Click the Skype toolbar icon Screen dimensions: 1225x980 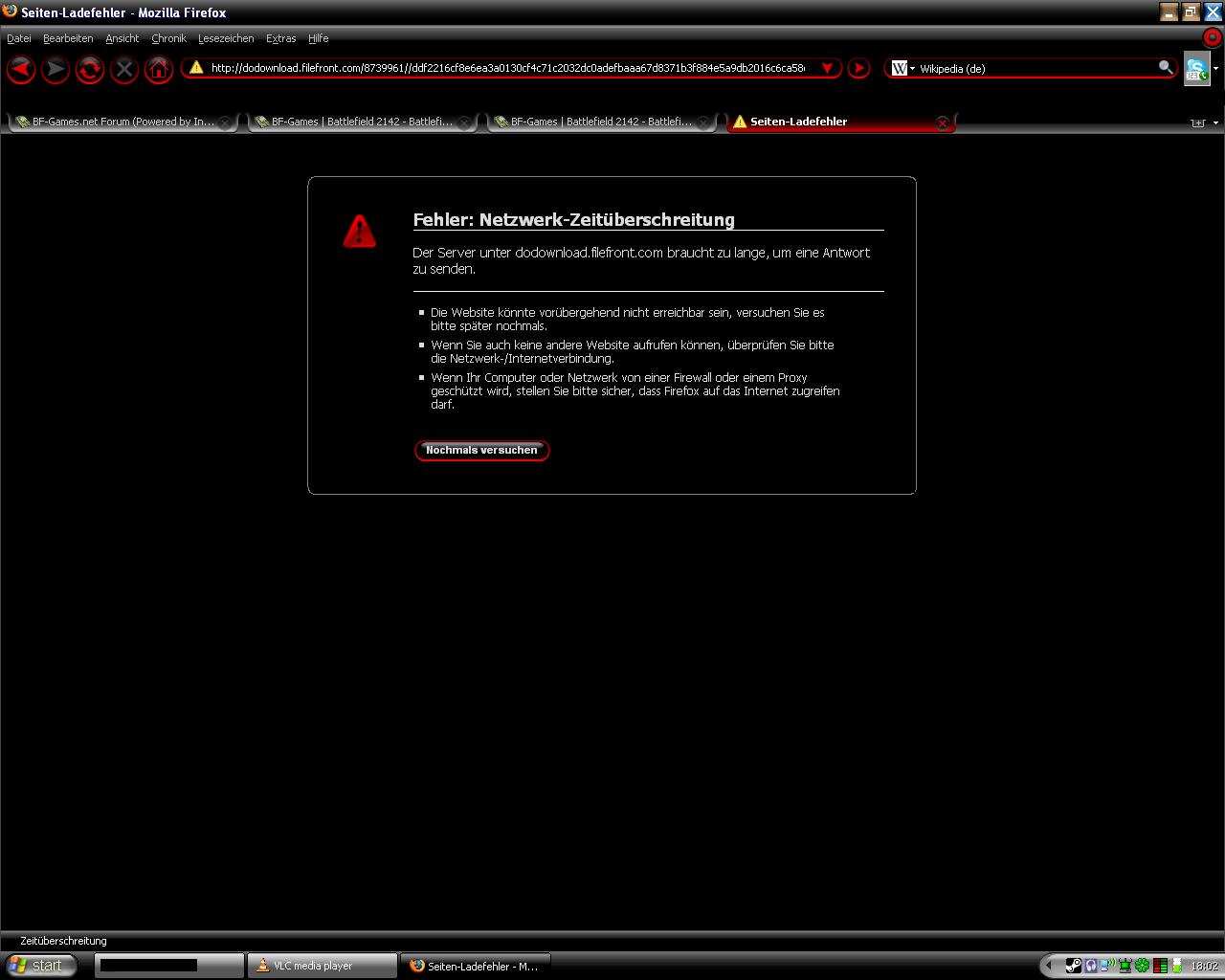1196,70
